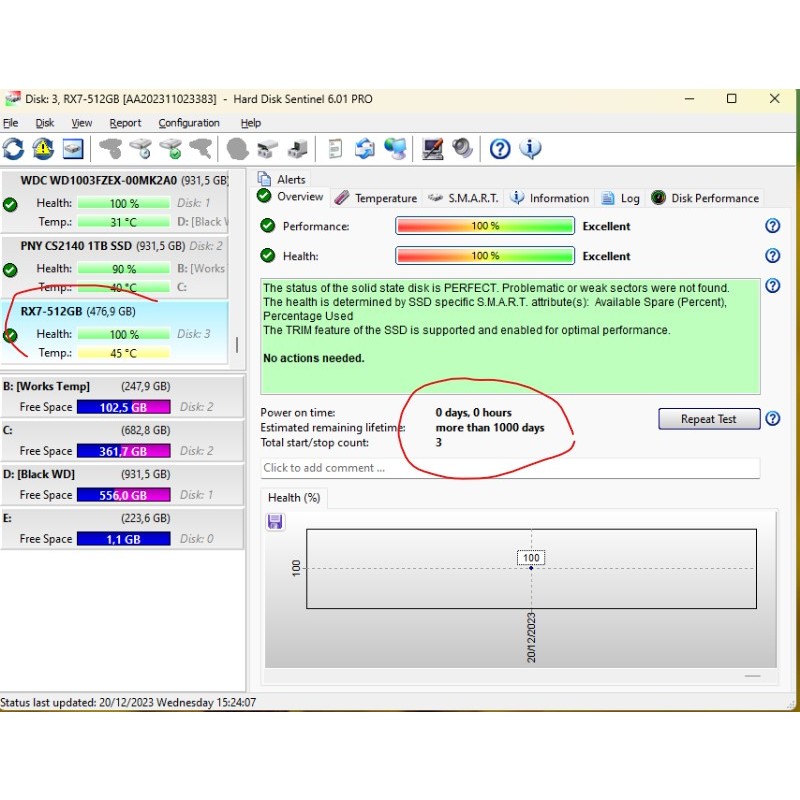Open the Configuration menu
Image resolution: width=800 pixels, height=800 pixels.
(x=189, y=123)
